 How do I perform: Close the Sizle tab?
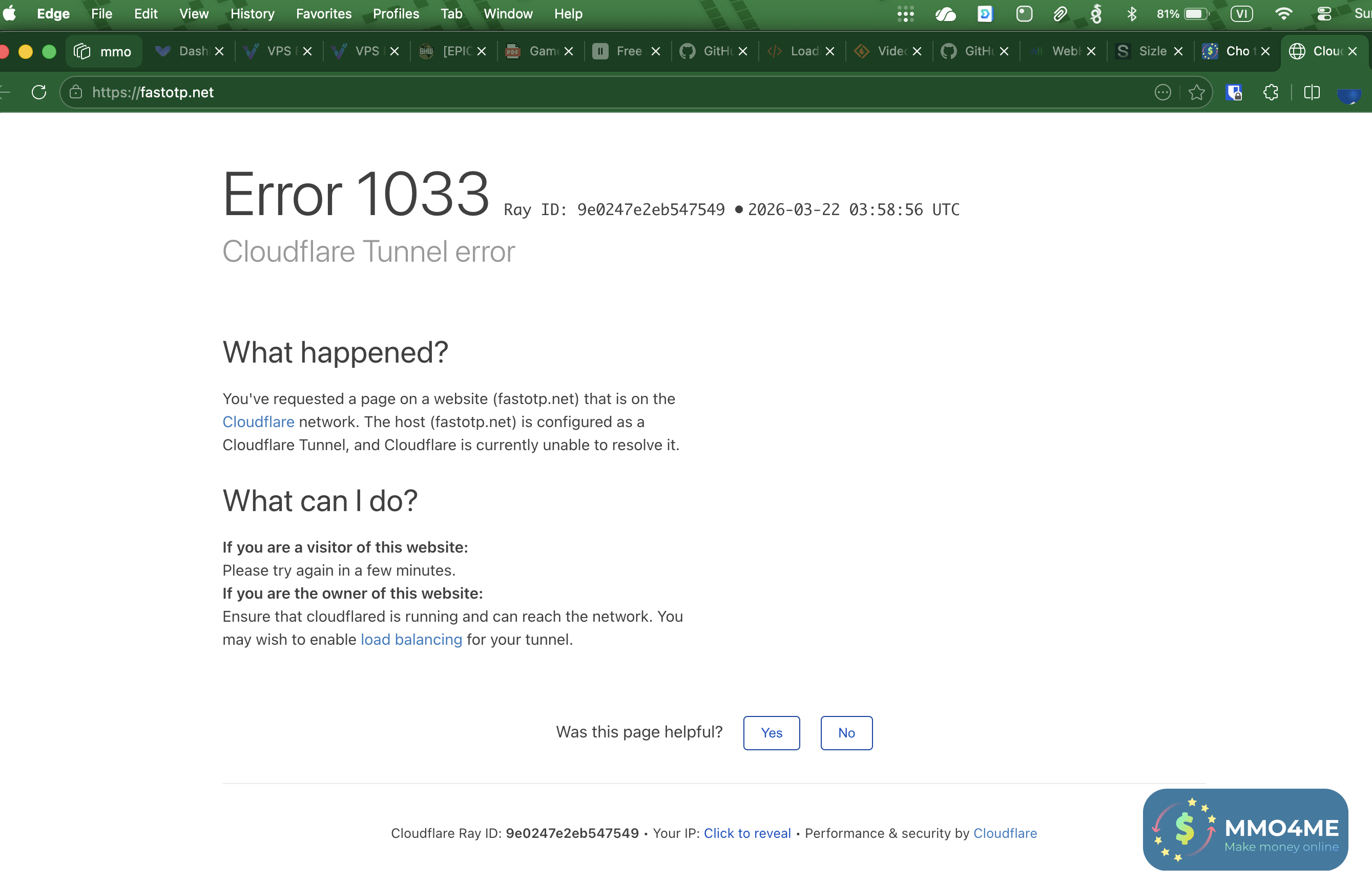click(x=1178, y=51)
